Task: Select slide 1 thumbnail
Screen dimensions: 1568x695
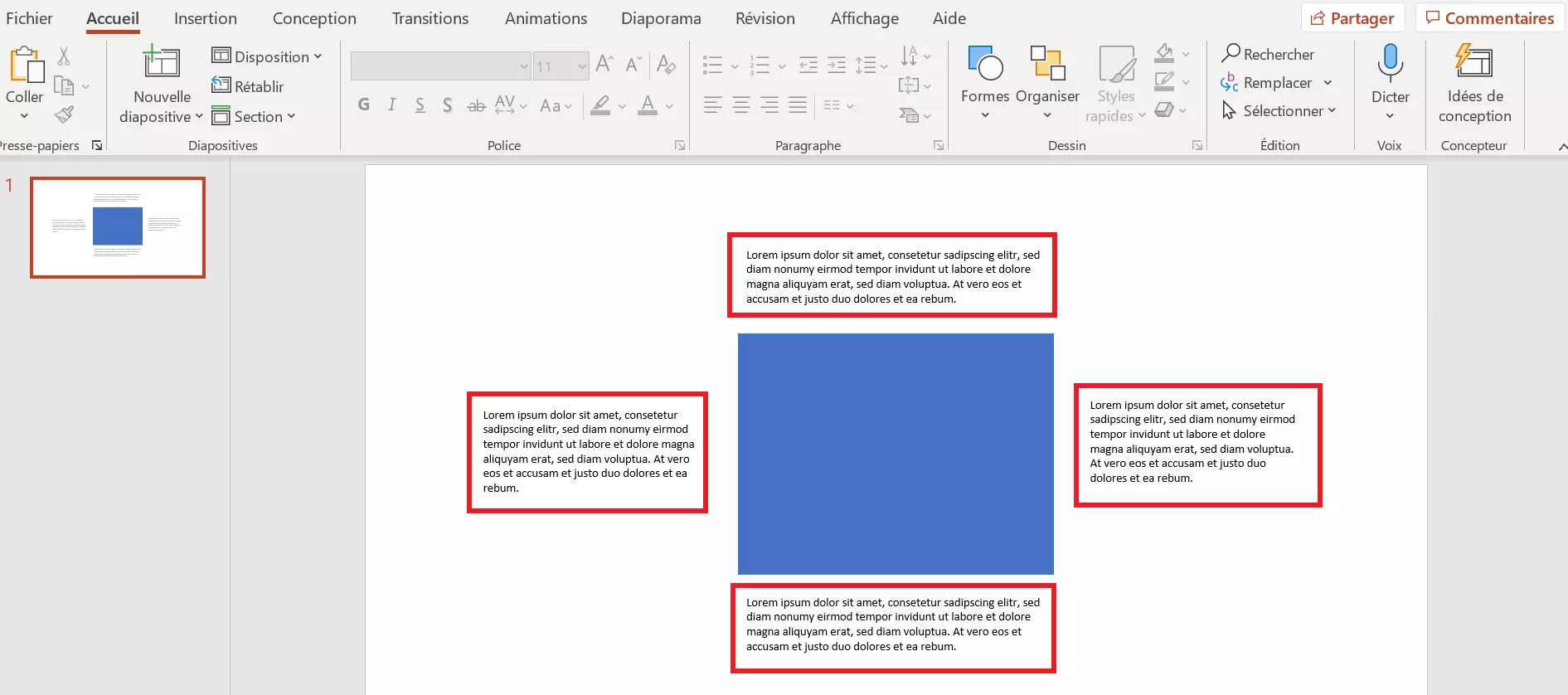Action: (118, 227)
